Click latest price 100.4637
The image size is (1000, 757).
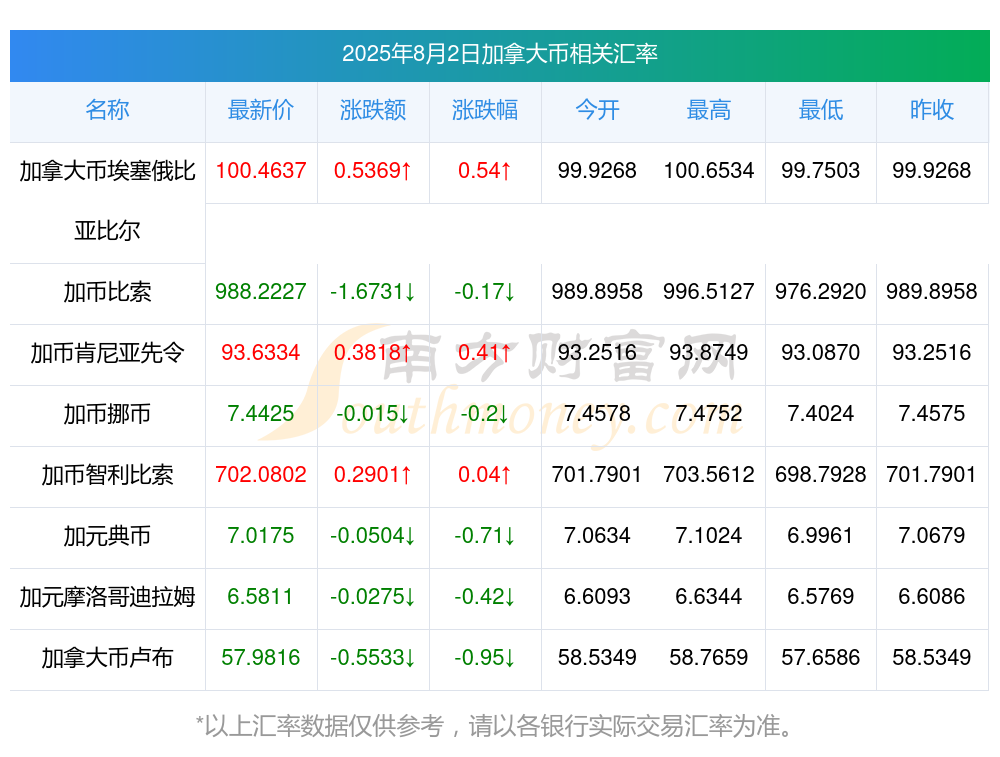(261, 171)
